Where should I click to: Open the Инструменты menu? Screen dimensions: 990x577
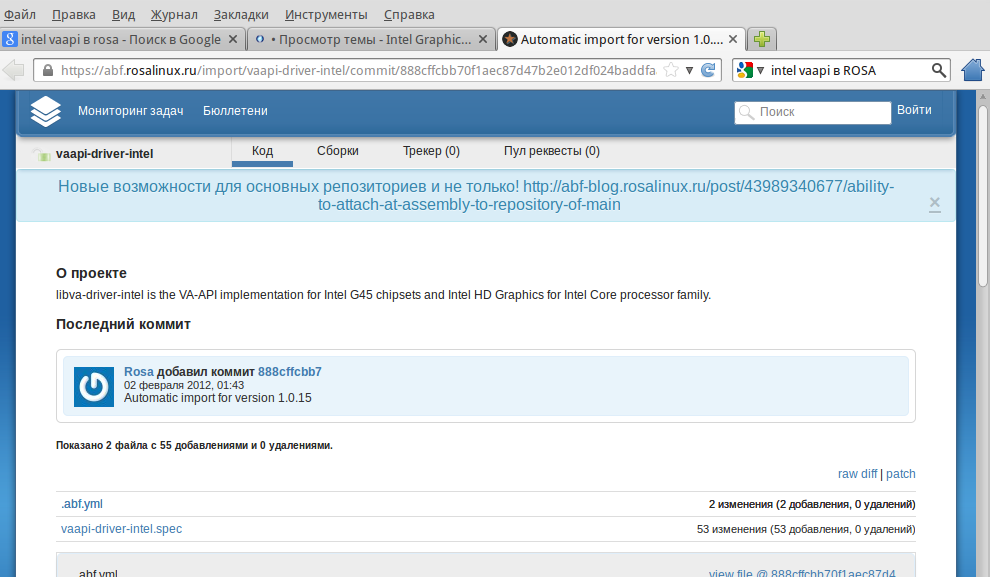coord(326,15)
